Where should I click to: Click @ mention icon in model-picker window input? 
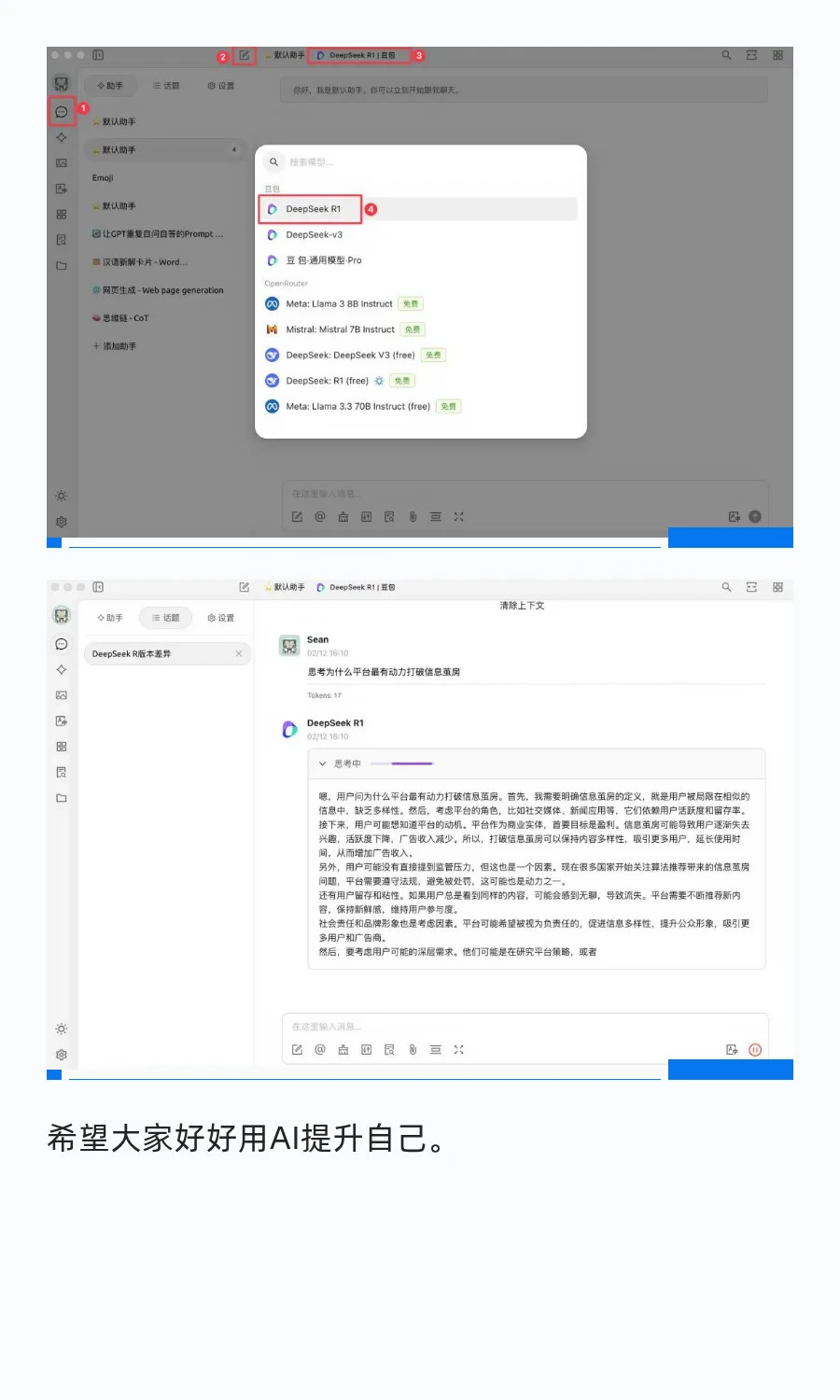[320, 516]
